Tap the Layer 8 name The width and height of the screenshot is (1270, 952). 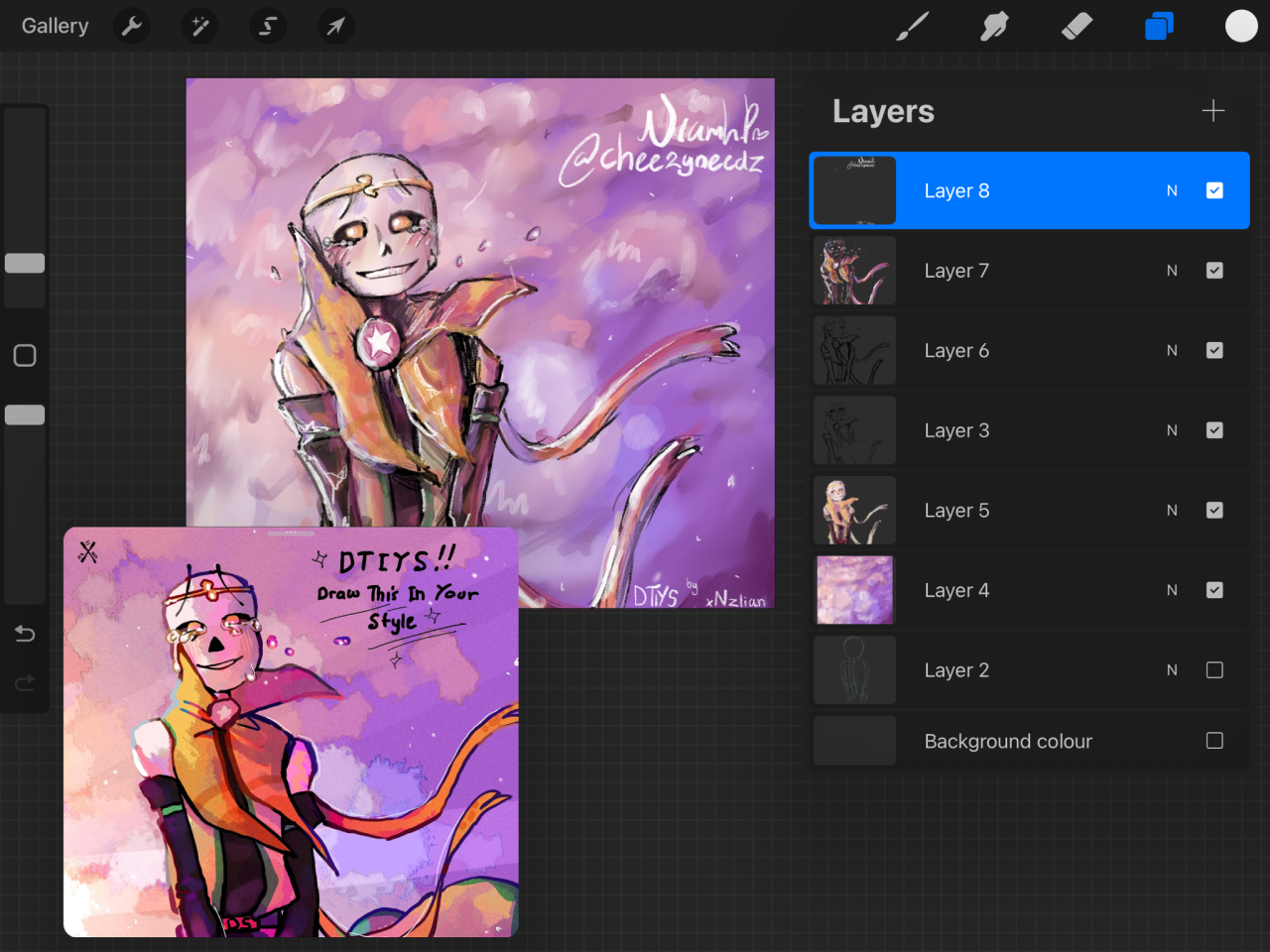[956, 191]
